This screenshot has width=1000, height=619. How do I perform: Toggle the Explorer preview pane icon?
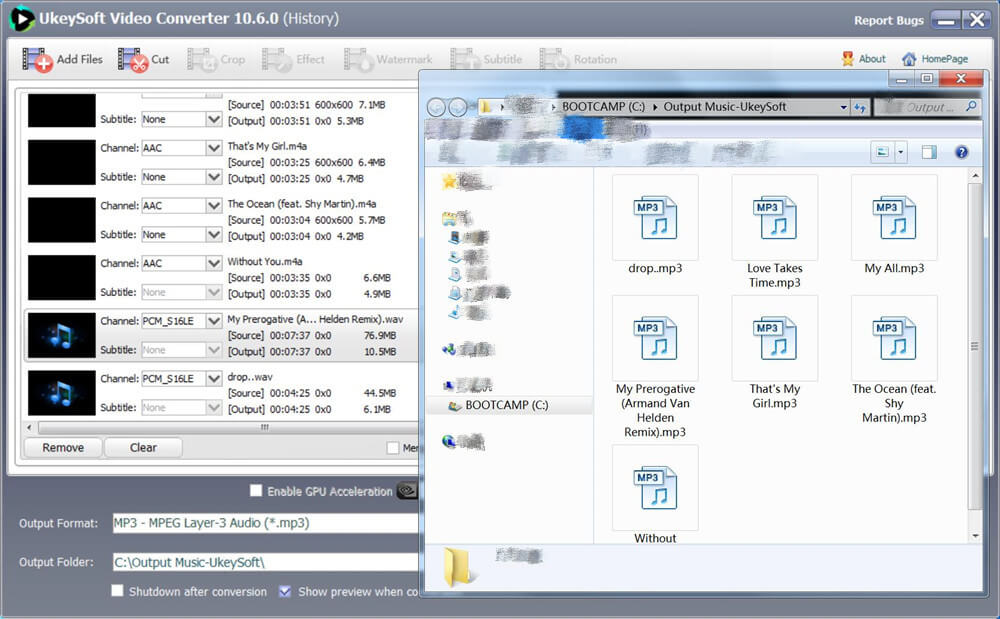(929, 152)
